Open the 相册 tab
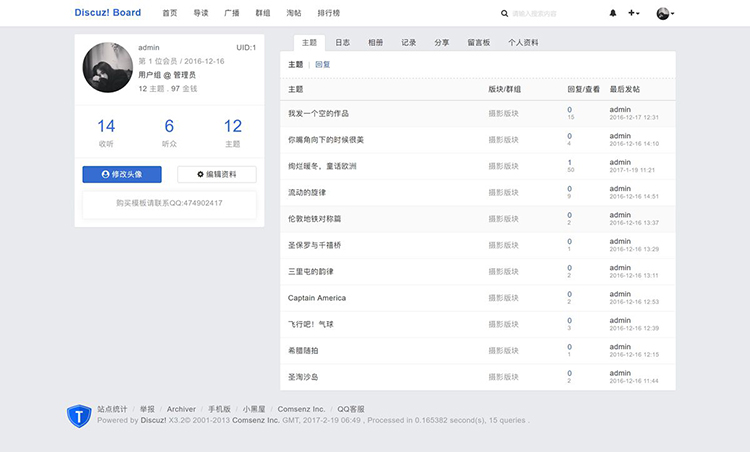The width and height of the screenshot is (750, 452). [375, 43]
